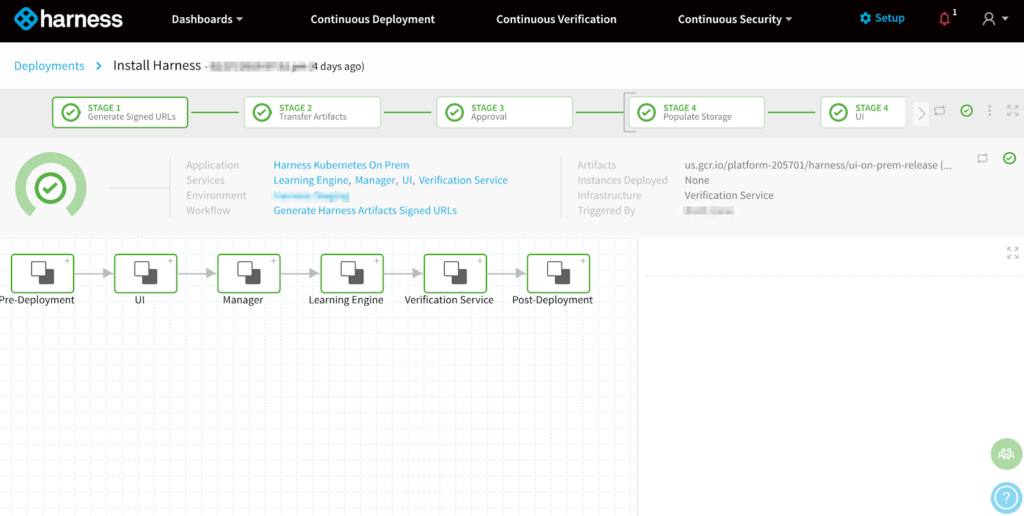Click the large green success status circle
This screenshot has height=516, width=1024.
click(50, 187)
